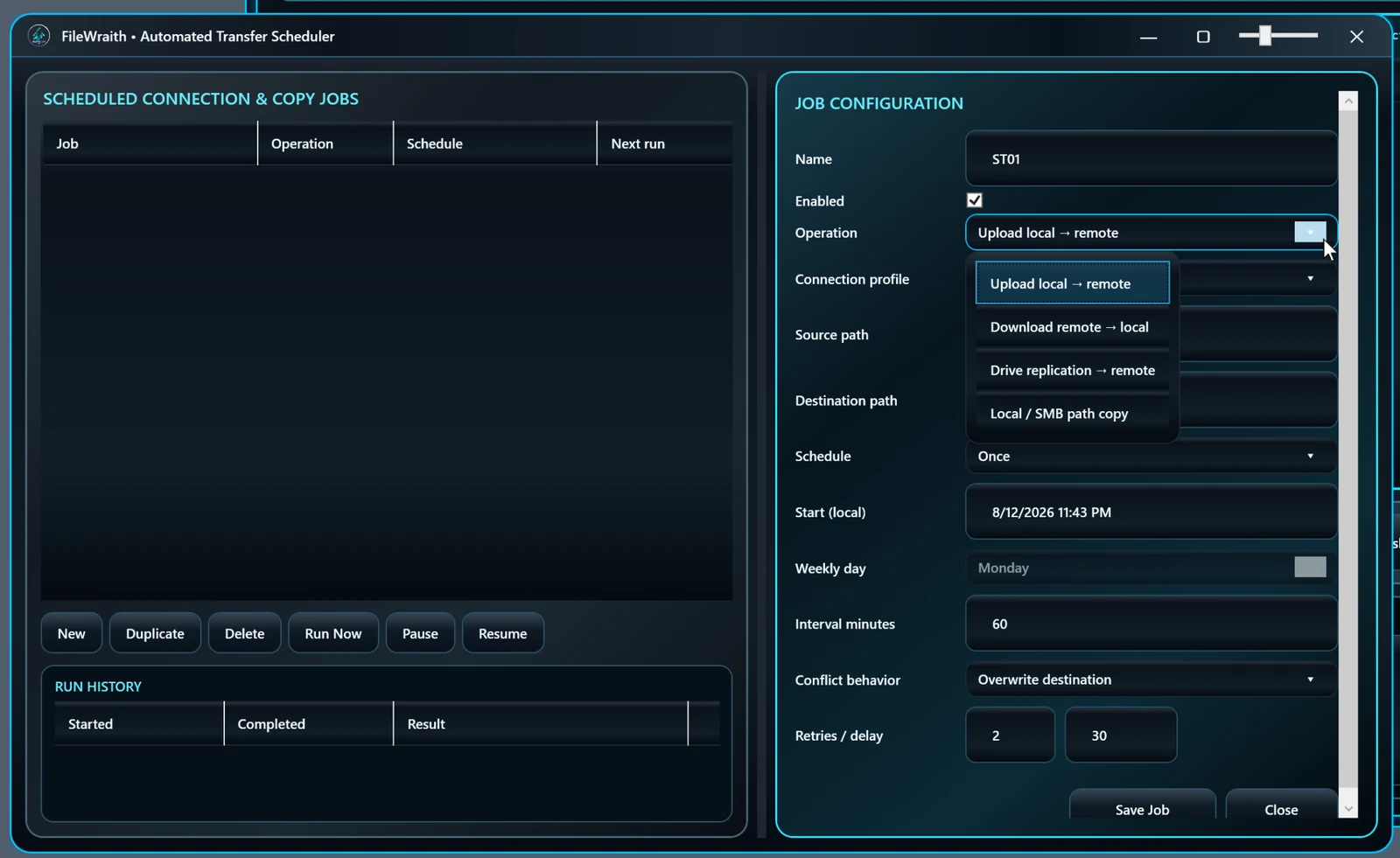Pick Drive replication → remote option
Image resolution: width=1400 pixels, height=858 pixels.
pos(1072,370)
